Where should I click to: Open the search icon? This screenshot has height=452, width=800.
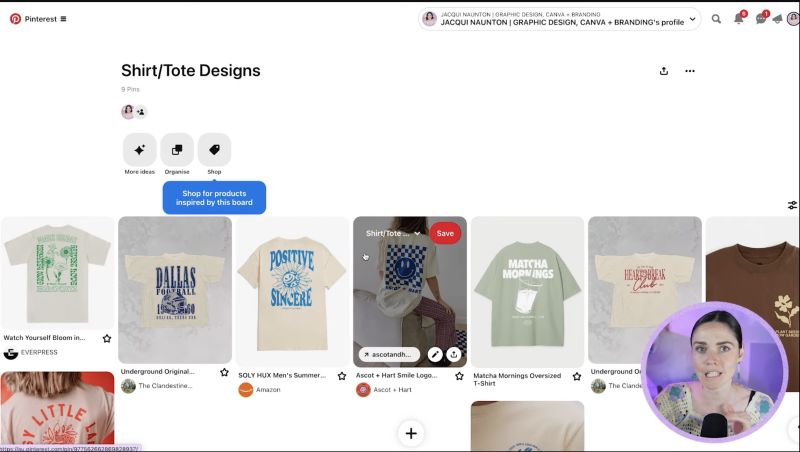tap(716, 19)
